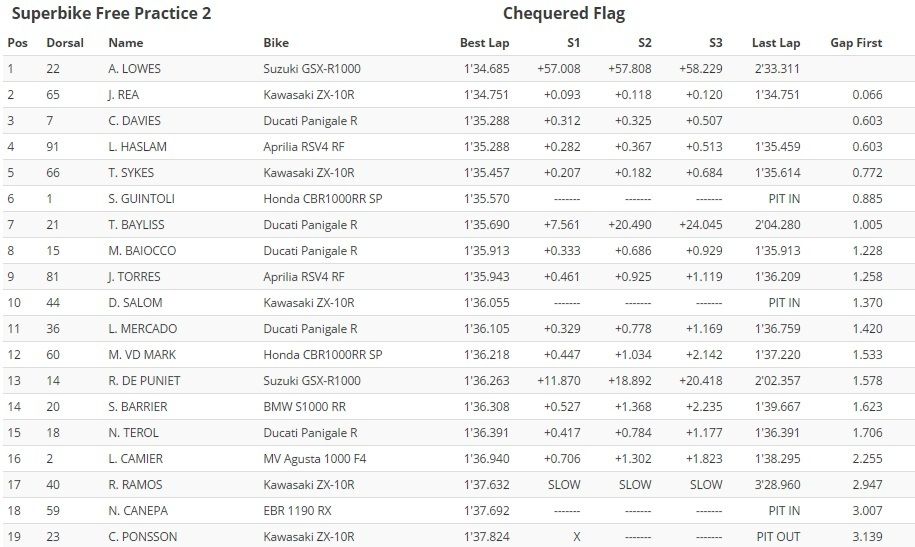Click T. BAYLISS rider name

pos(136,225)
